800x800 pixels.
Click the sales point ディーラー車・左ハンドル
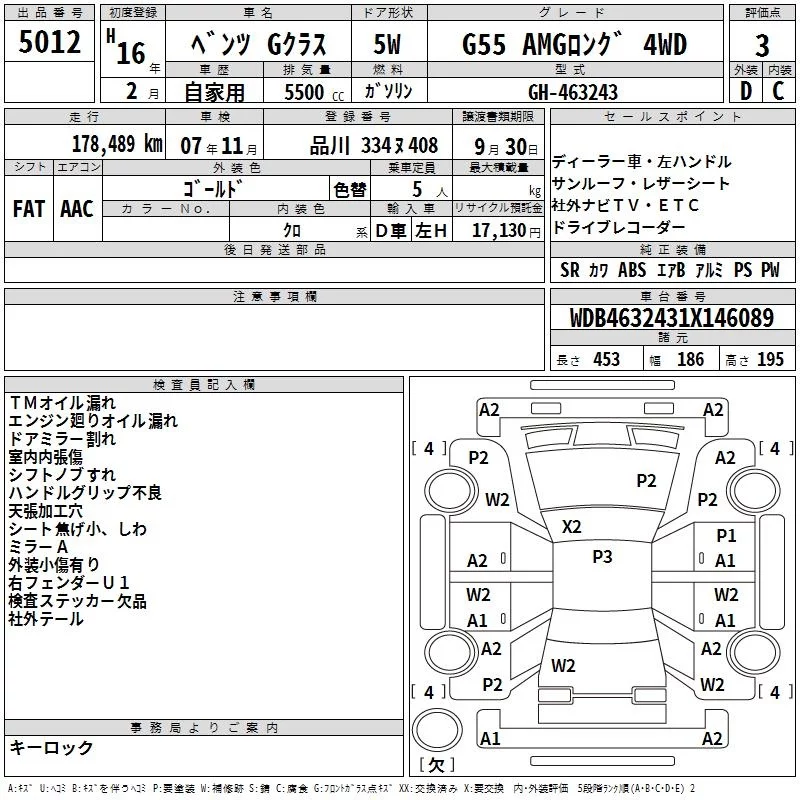click(x=641, y=162)
